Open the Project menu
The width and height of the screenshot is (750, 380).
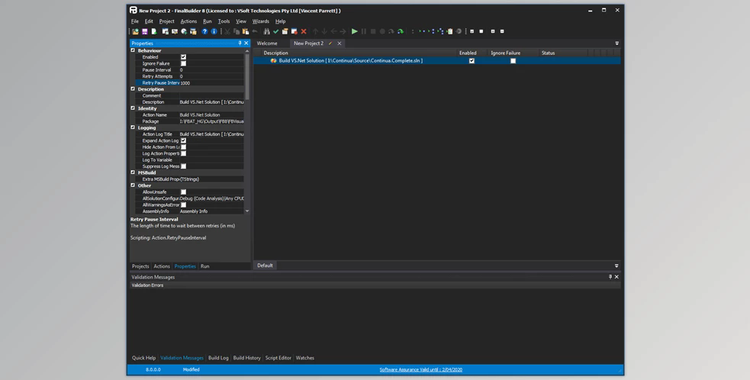point(166,21)
